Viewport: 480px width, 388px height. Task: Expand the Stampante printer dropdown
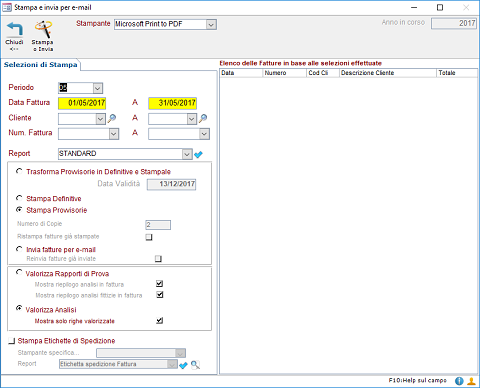[211, 24]
